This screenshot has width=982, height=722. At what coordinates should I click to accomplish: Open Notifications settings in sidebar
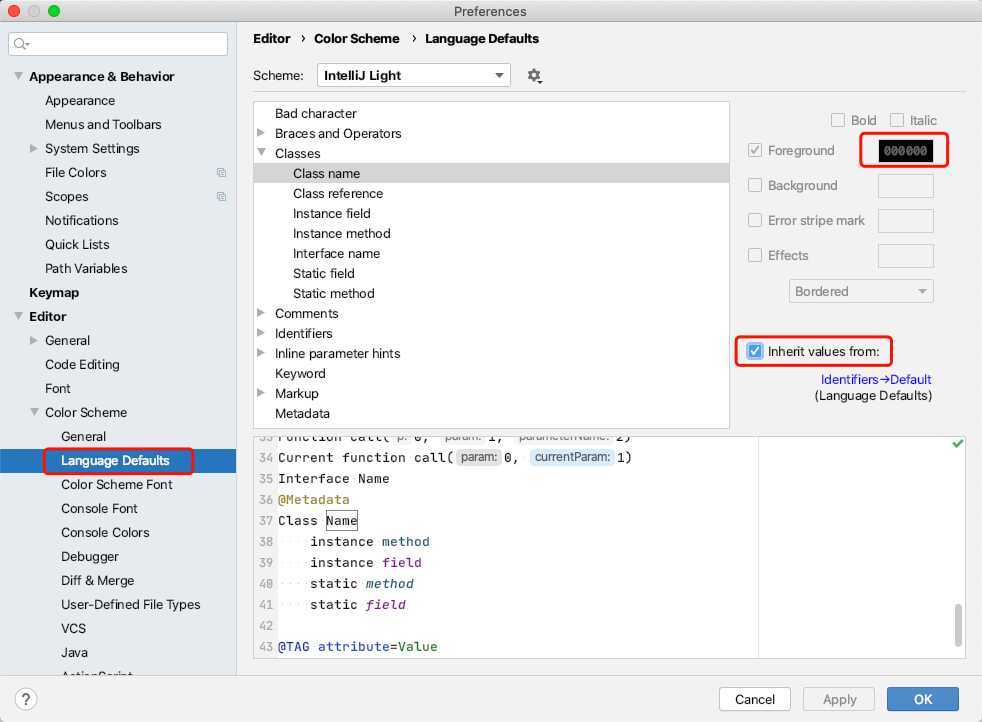point(81,220)
